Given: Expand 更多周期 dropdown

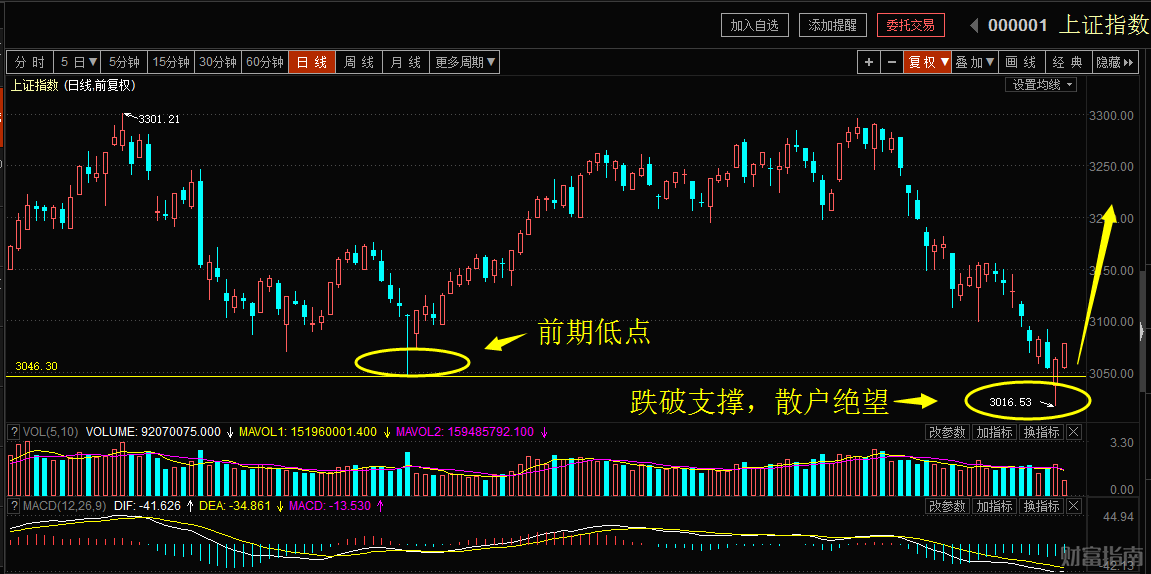Looking at the screenshot, I should 465,62.
